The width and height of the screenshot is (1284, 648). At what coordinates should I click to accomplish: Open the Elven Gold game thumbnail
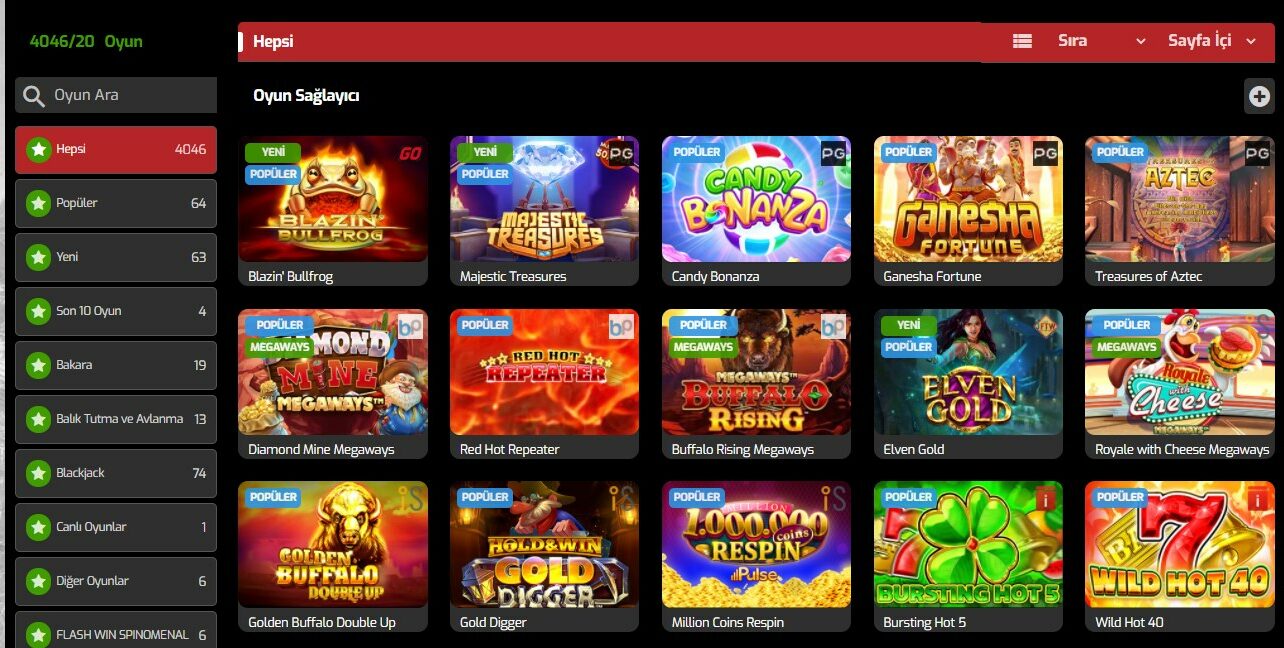pos(968,372)
